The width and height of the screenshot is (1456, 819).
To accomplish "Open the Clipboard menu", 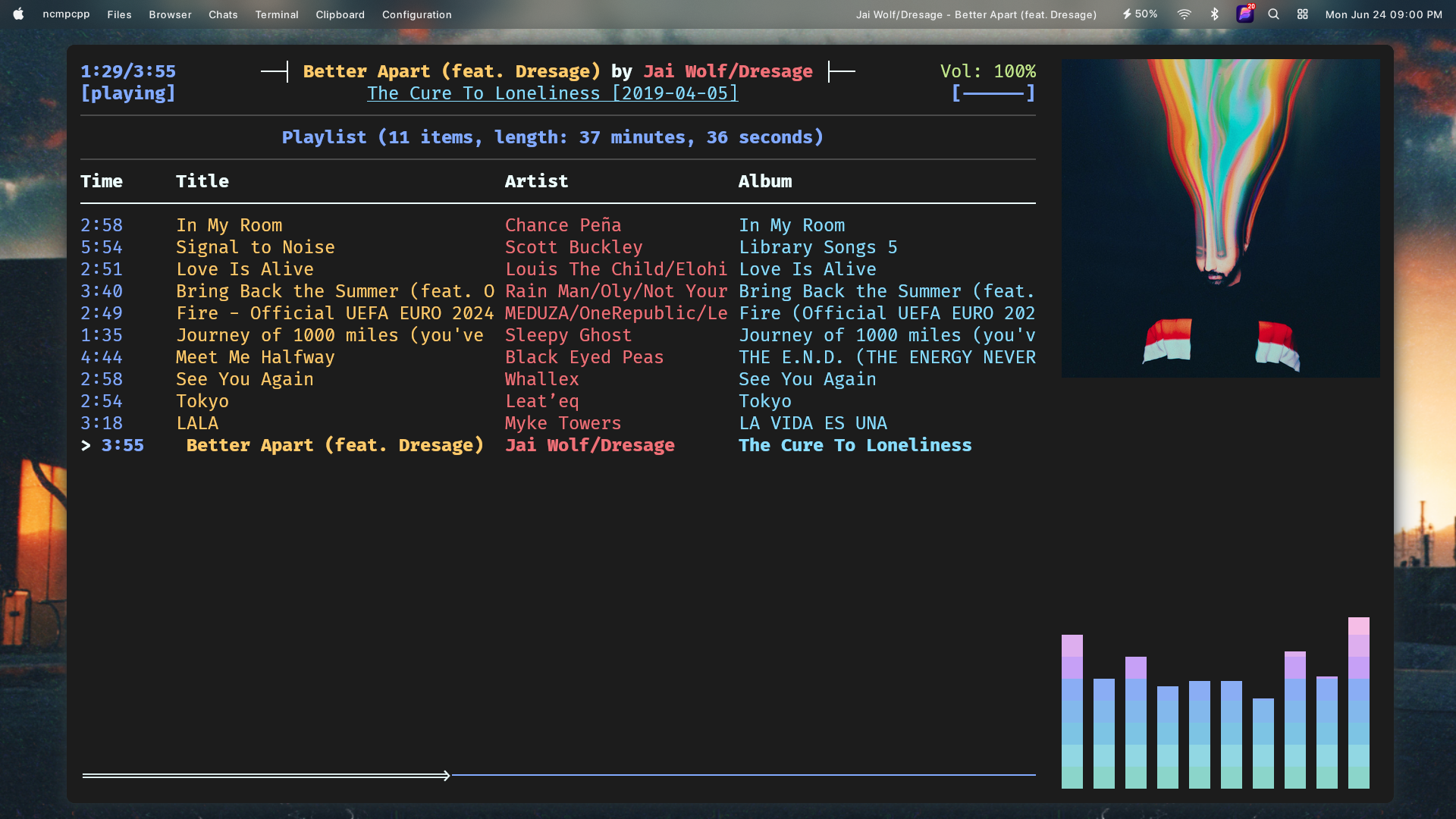I will pos(340,14).
